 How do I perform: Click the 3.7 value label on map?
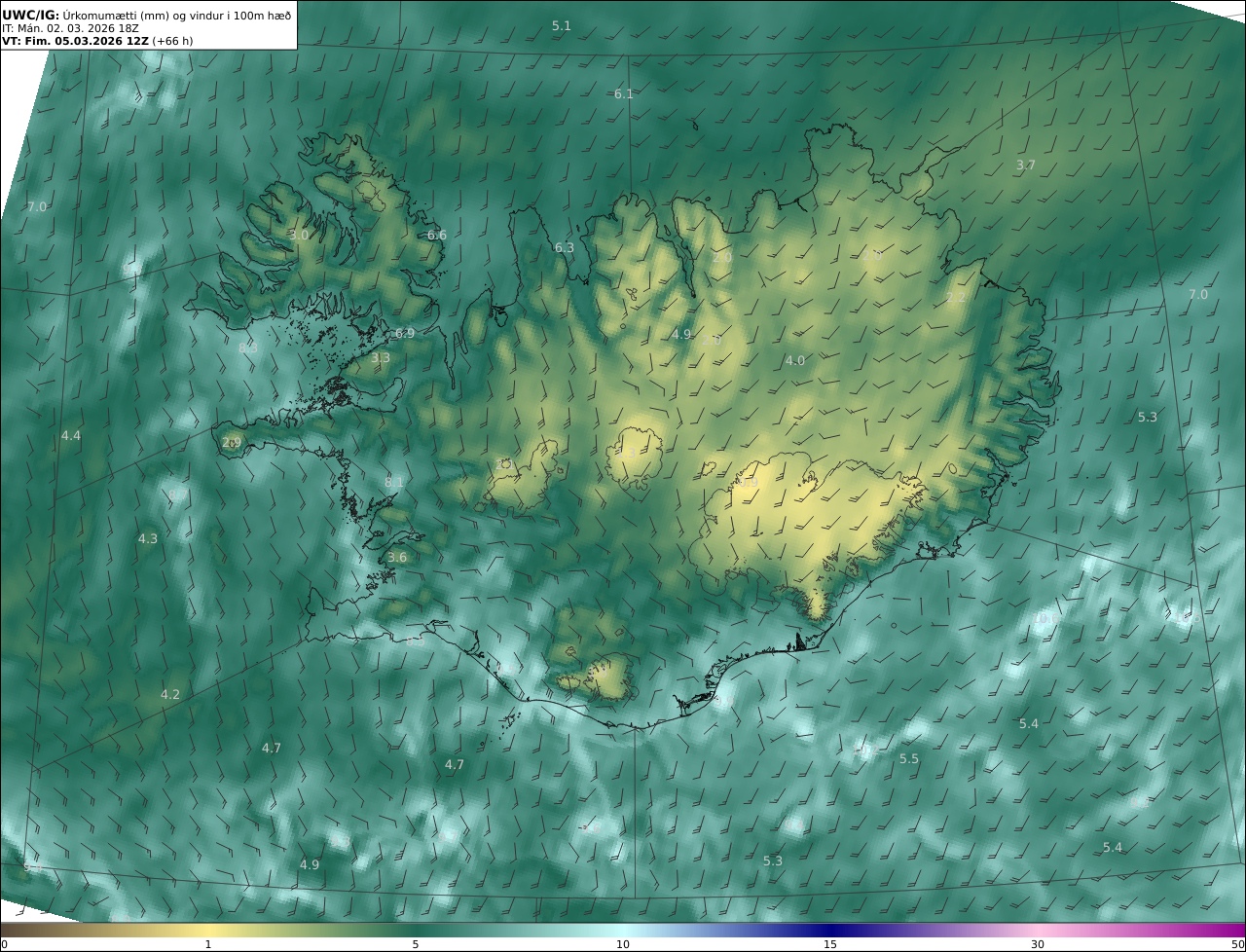1026,165
